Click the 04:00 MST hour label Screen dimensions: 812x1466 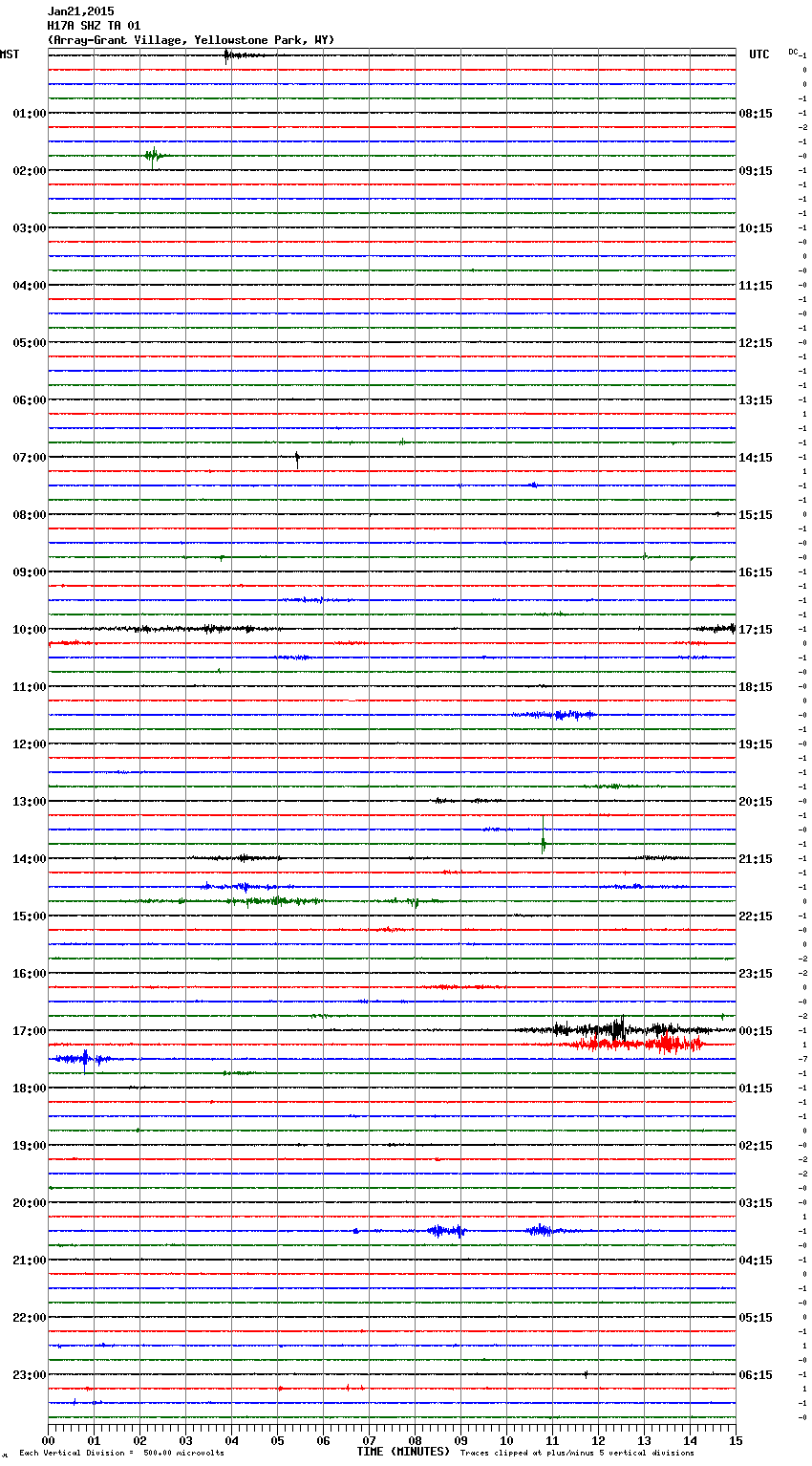coord(30,286)
